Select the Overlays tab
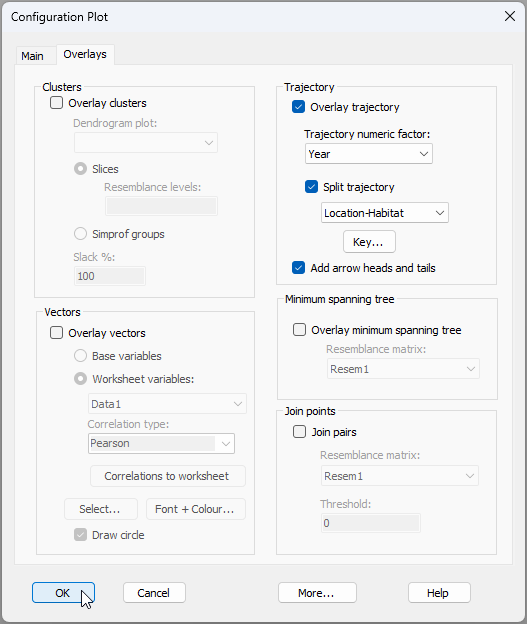Viewport: 527px width, 624px height. coord(85,54)
